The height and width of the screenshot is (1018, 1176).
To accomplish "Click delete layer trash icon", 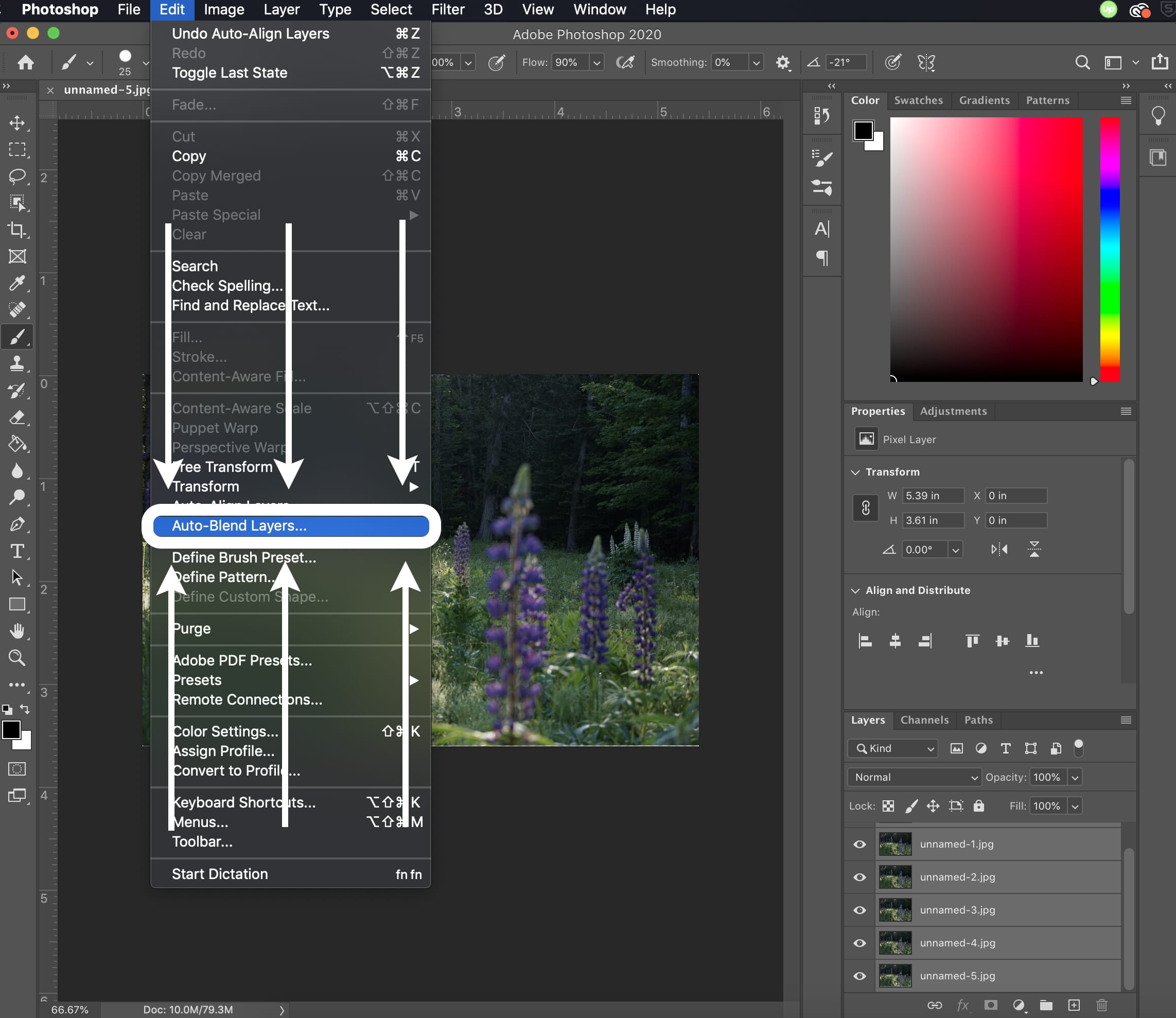I will click(x=1101, y=1005).
